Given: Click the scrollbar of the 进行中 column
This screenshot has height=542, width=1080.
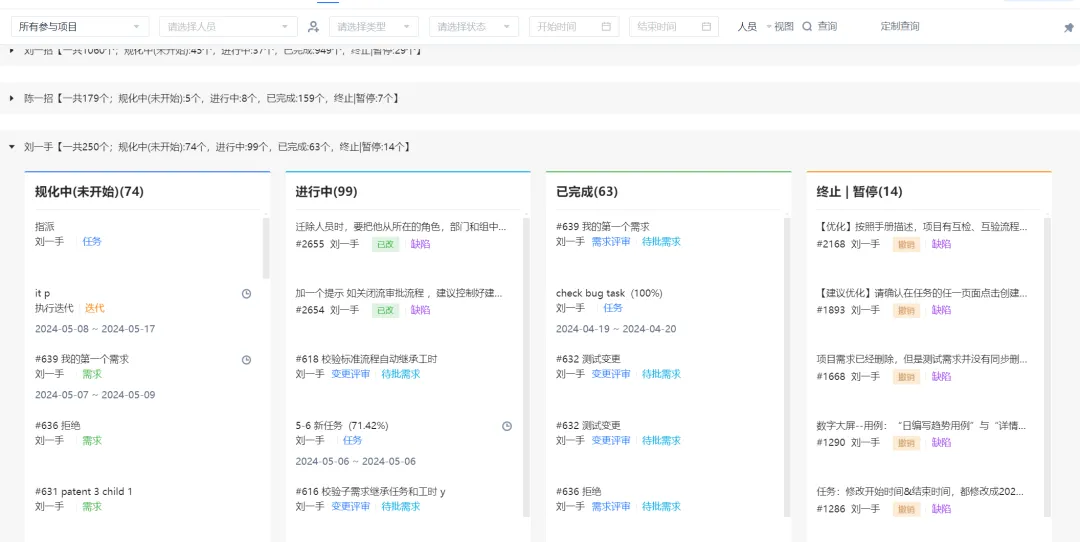Looking at the screenshot, I should [527, 367].
